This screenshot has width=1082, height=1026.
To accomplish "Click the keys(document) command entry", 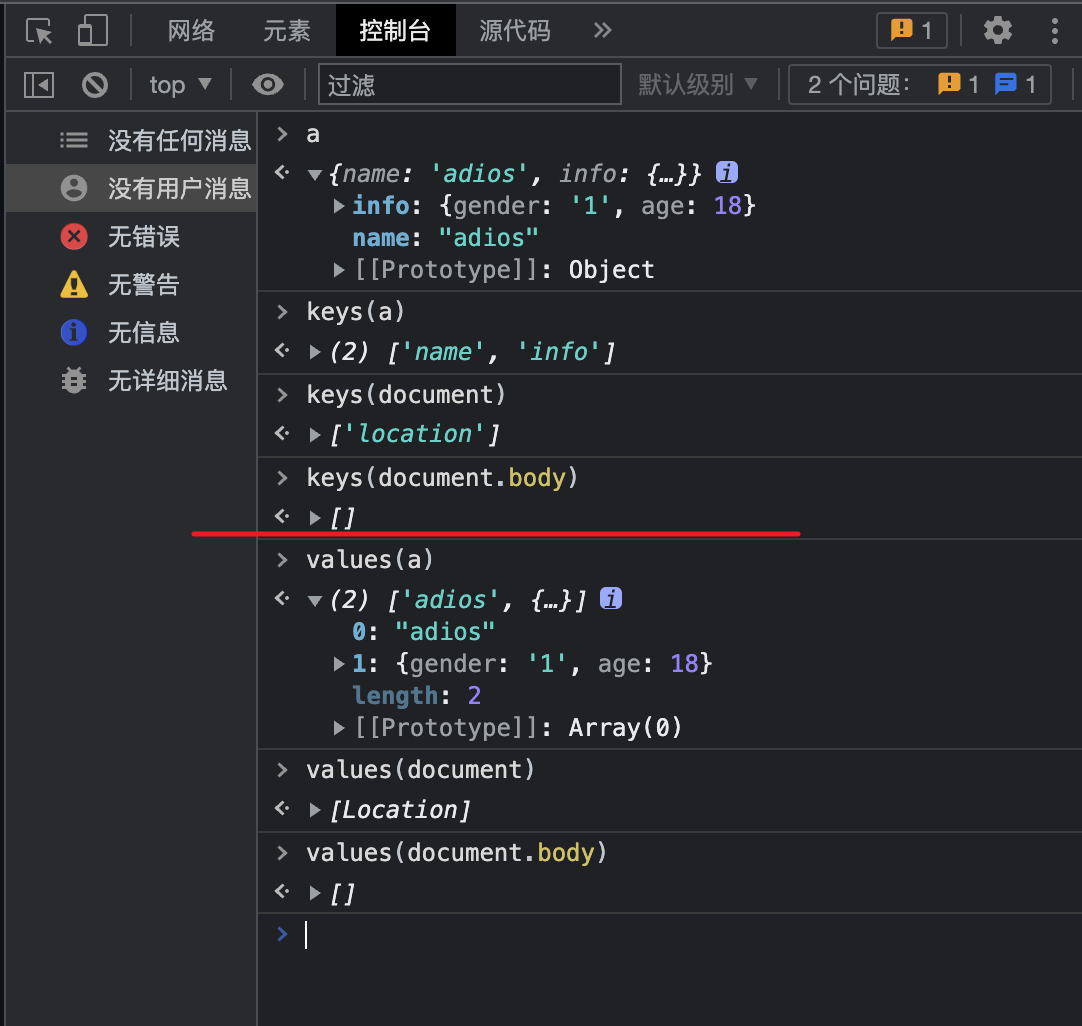I will coord(406,395).
